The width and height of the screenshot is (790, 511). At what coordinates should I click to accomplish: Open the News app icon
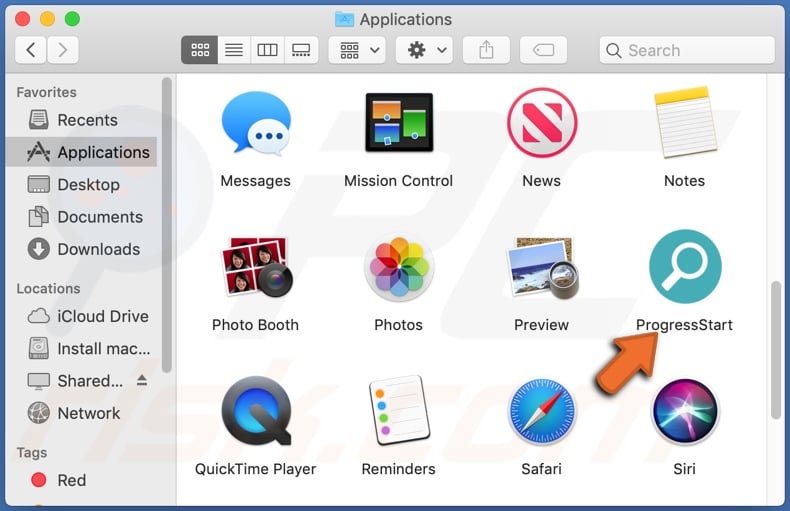(x=542, y=122)
